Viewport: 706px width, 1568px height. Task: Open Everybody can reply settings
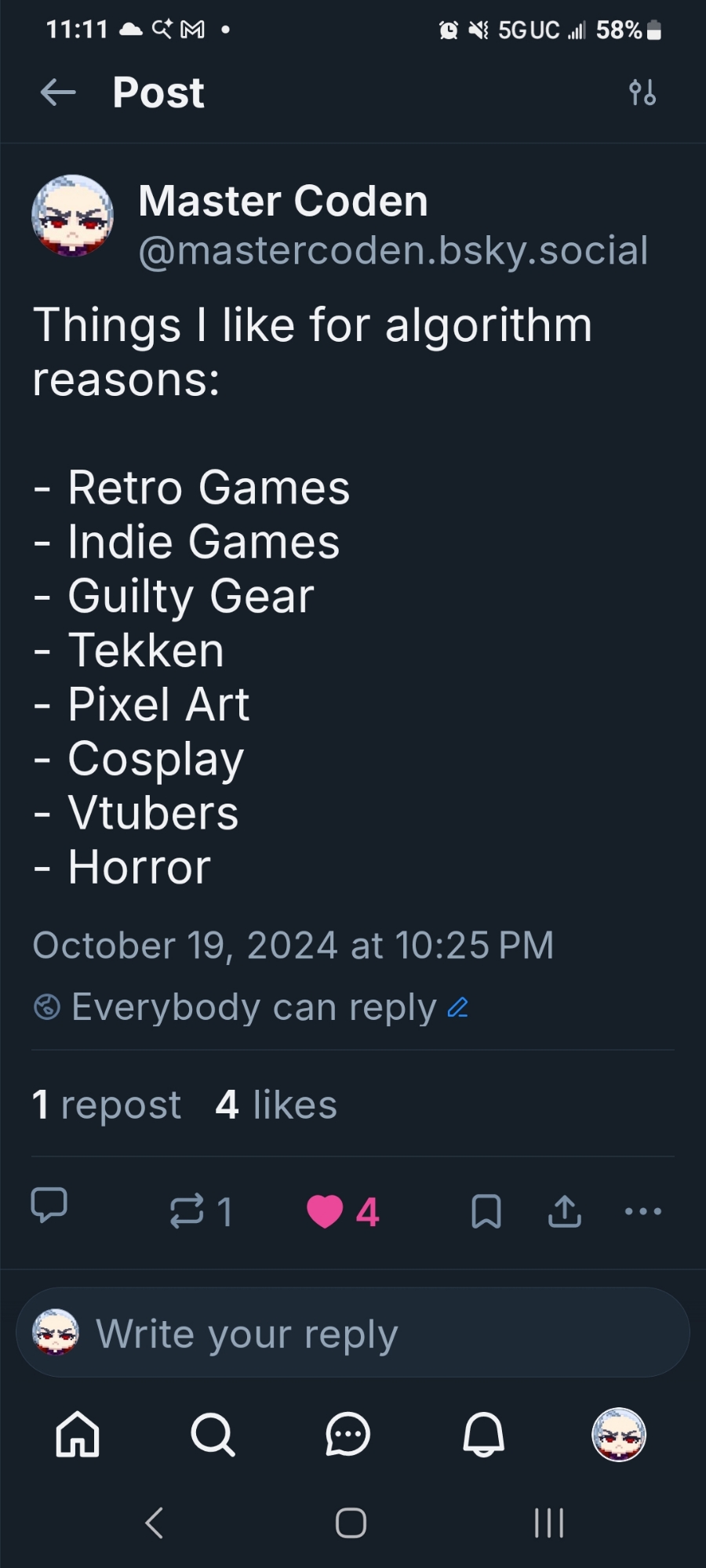click(x=253, y=1007)
